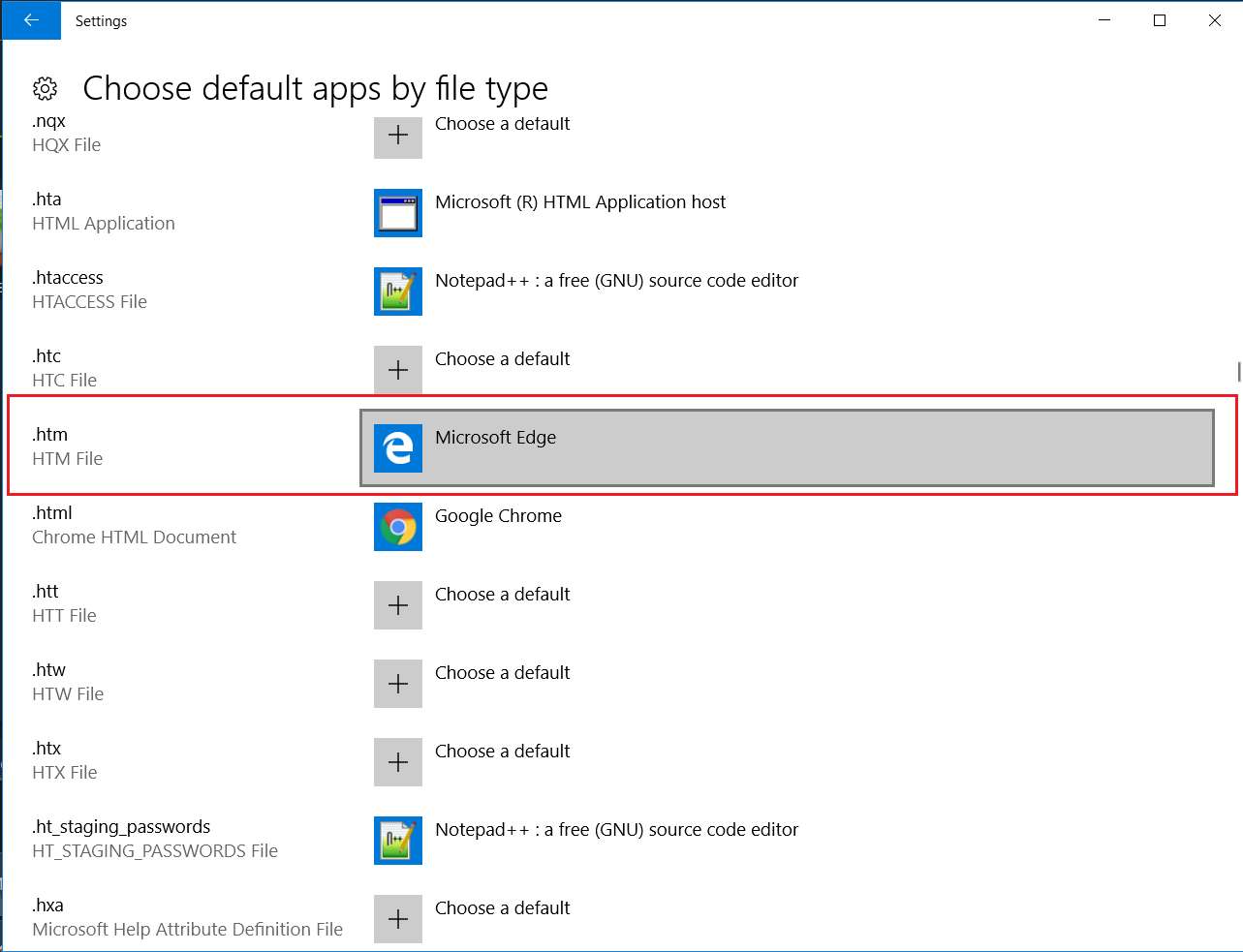This screenshot has height=952, width=1243.
Task: Click the 'HTC File' description
Action: point(65,381)
